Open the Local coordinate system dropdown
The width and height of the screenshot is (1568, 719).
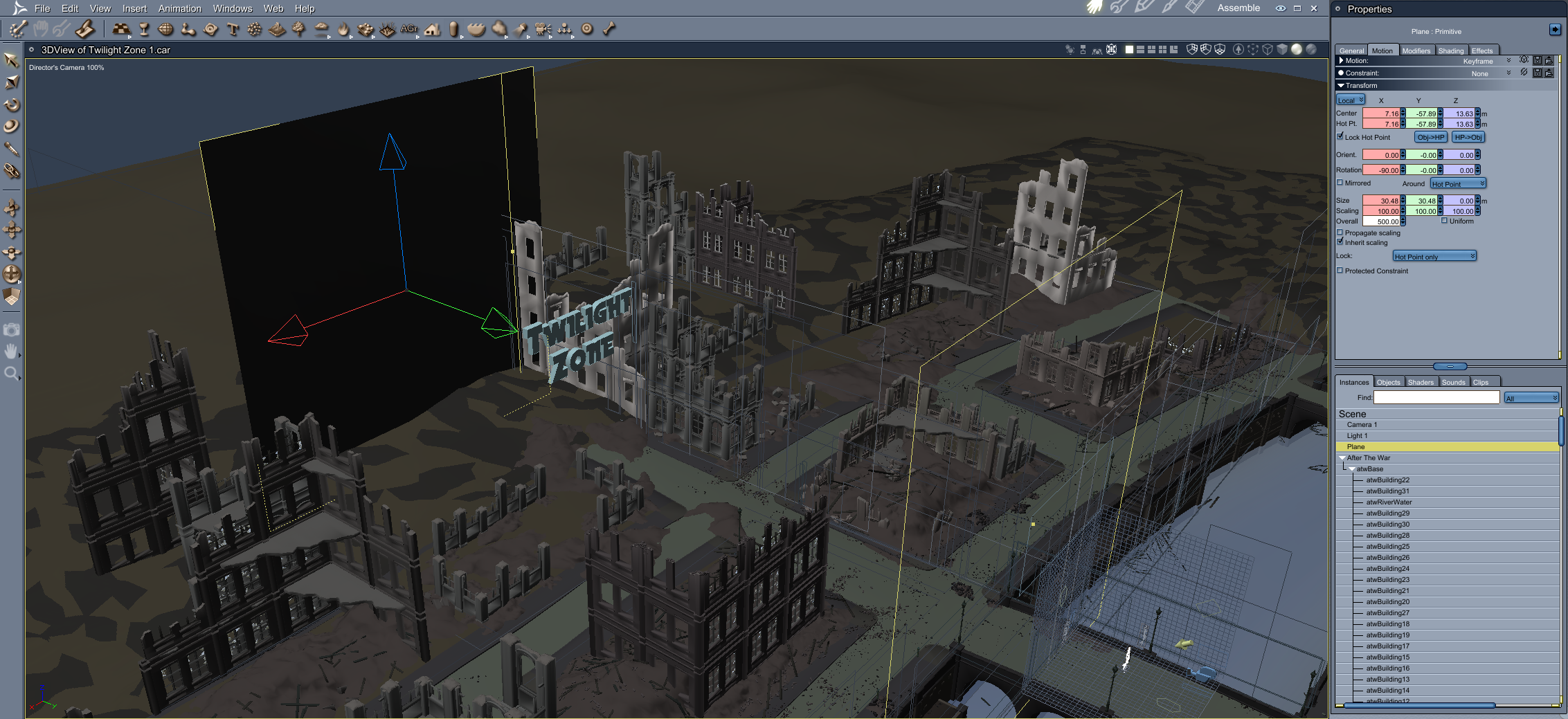pos(1350,100)
